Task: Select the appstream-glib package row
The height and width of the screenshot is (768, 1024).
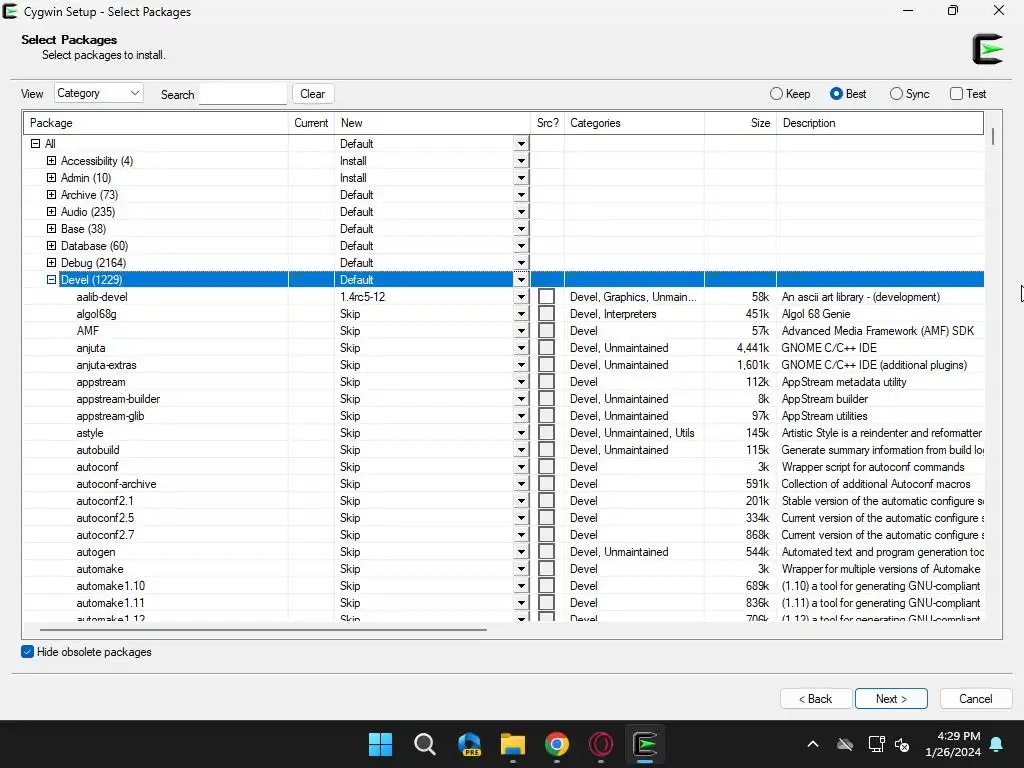Action: click(504, 415)
